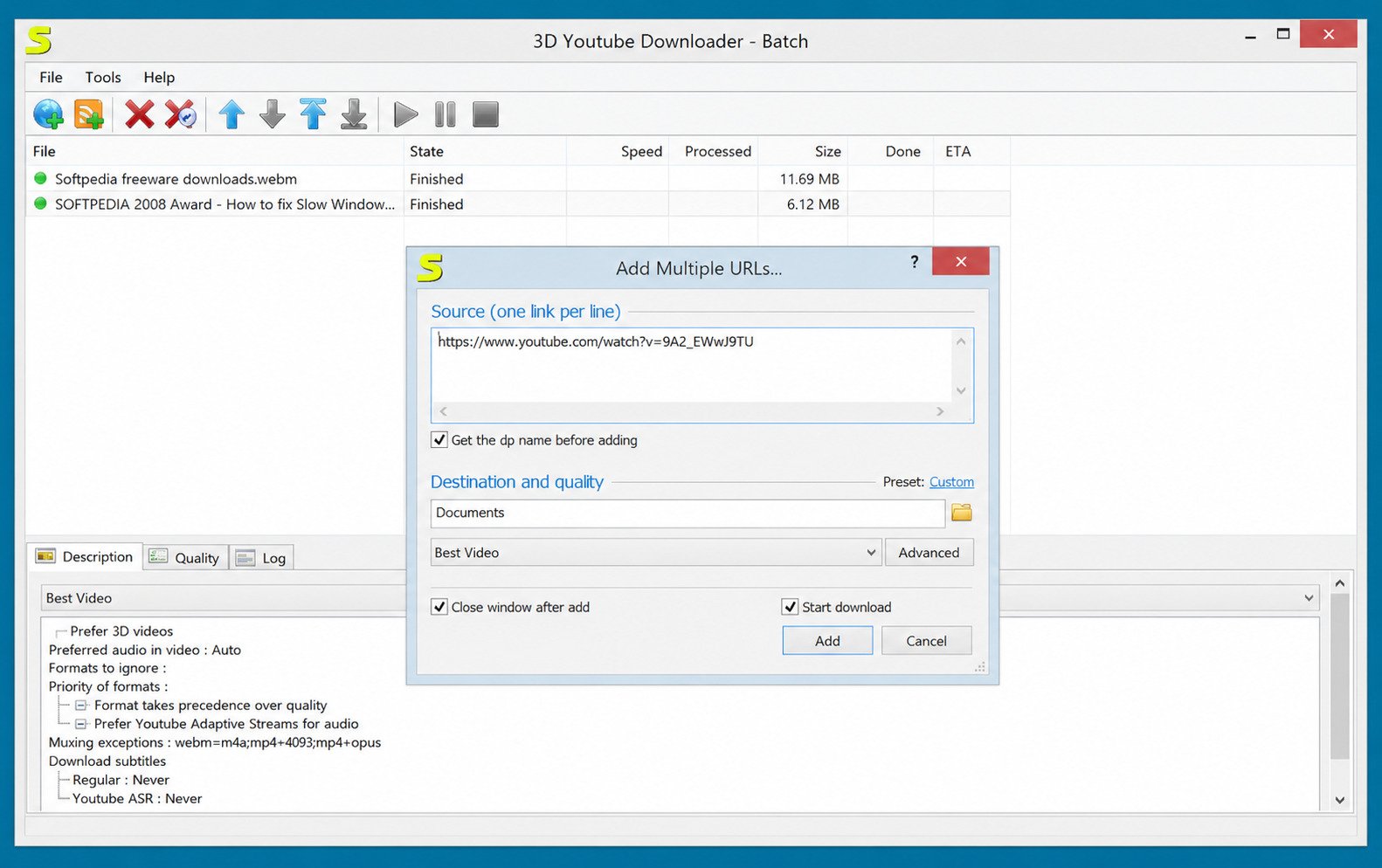
Task: Open the Best Video dropdown in dialog
Action: click(655, 553)
